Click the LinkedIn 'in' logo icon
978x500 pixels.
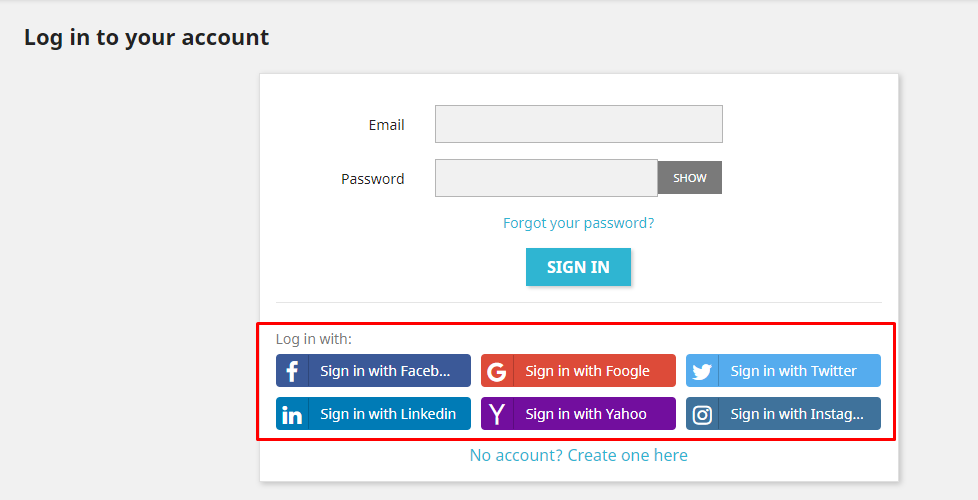click(292, 415)
